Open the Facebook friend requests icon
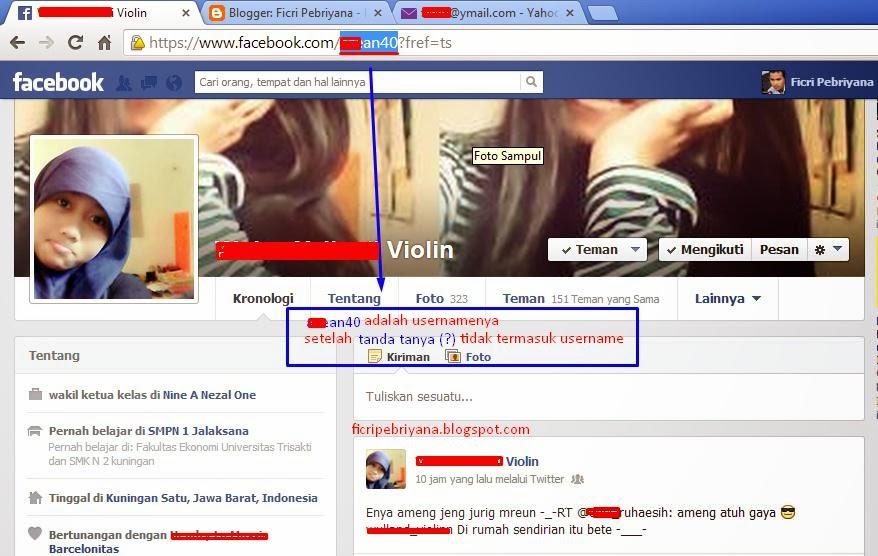The image size is (878, 556). pos(124,83)
